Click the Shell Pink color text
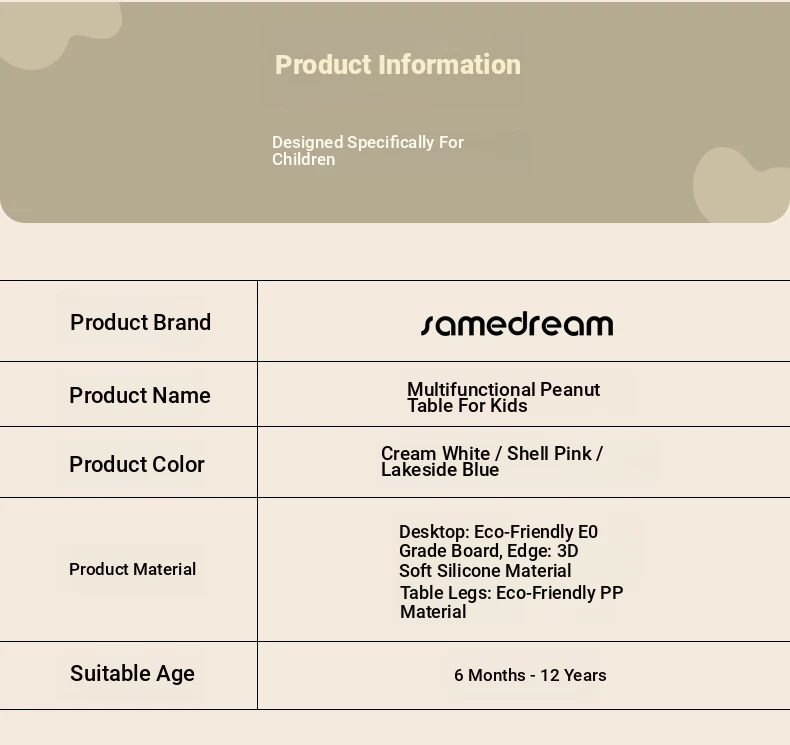The image size is (790, 745). 549,453
